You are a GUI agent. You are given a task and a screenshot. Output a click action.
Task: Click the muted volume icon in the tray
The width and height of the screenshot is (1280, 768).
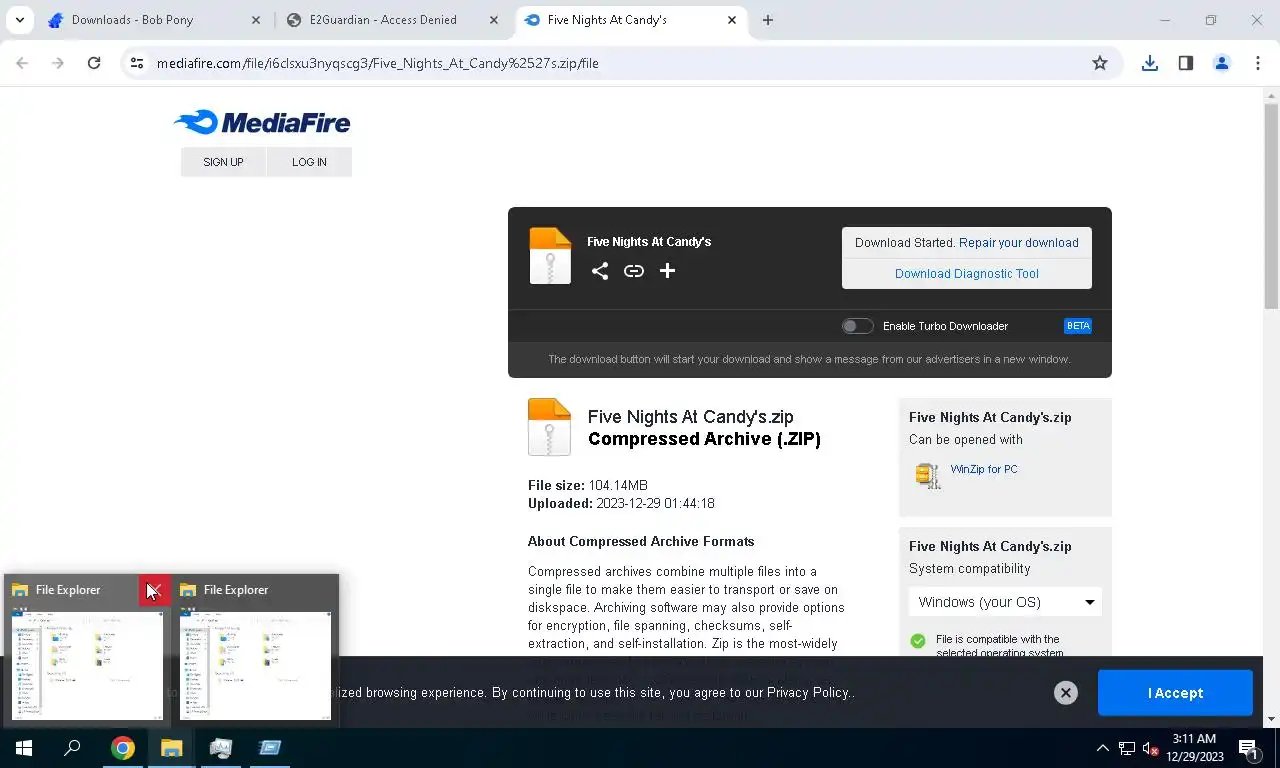click(1151, 748)
